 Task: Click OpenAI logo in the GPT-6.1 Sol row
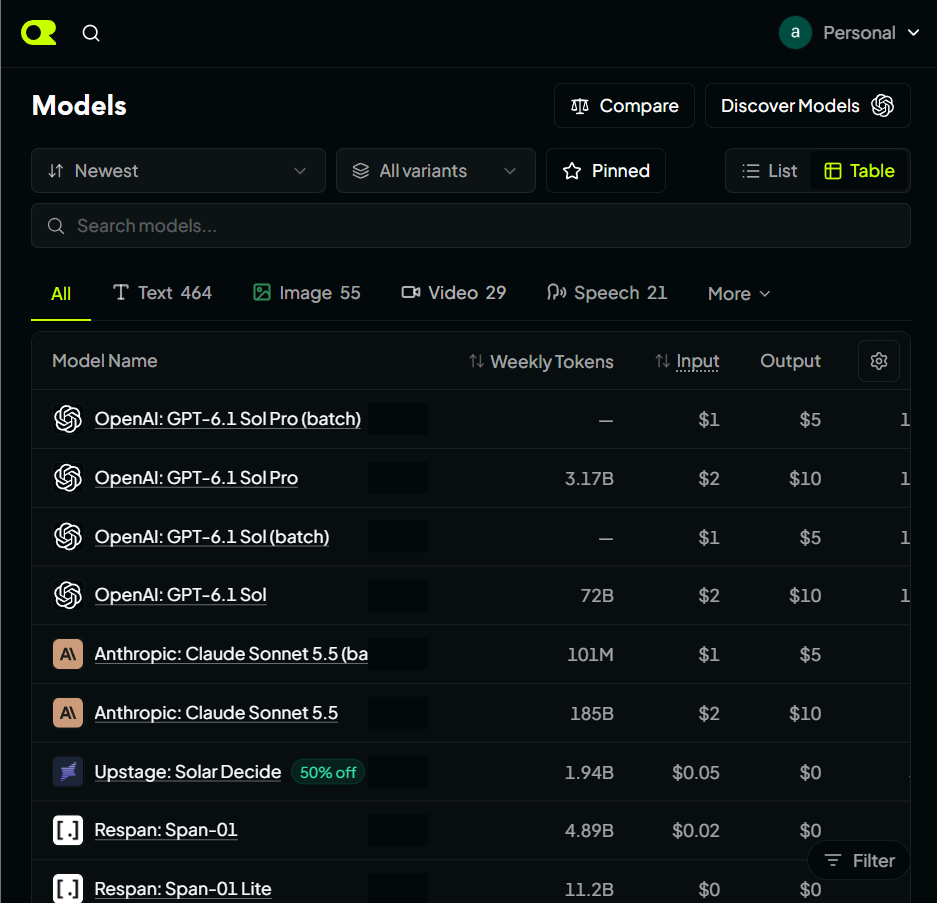(x=68, y=595)
